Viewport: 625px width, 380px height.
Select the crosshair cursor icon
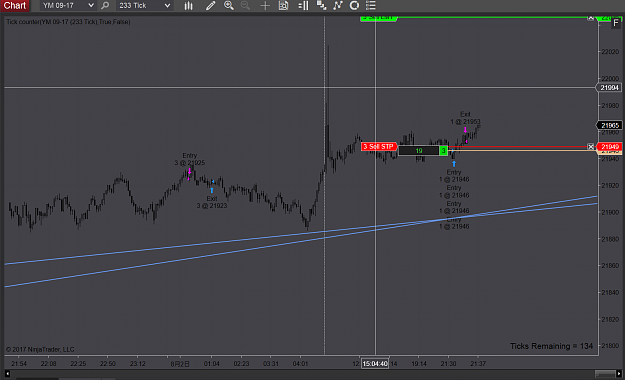265,6
